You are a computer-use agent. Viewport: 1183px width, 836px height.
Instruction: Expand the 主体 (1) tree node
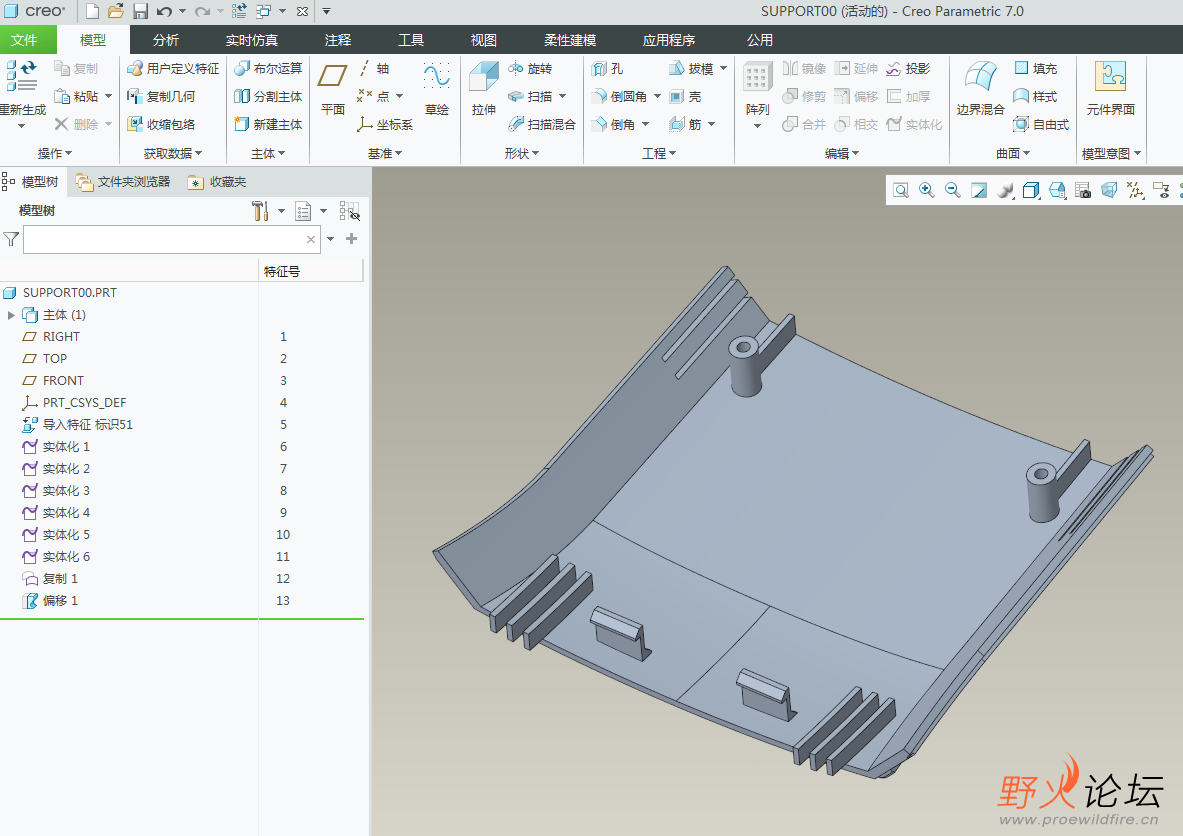pyautogui.click(x=11, y=315)
